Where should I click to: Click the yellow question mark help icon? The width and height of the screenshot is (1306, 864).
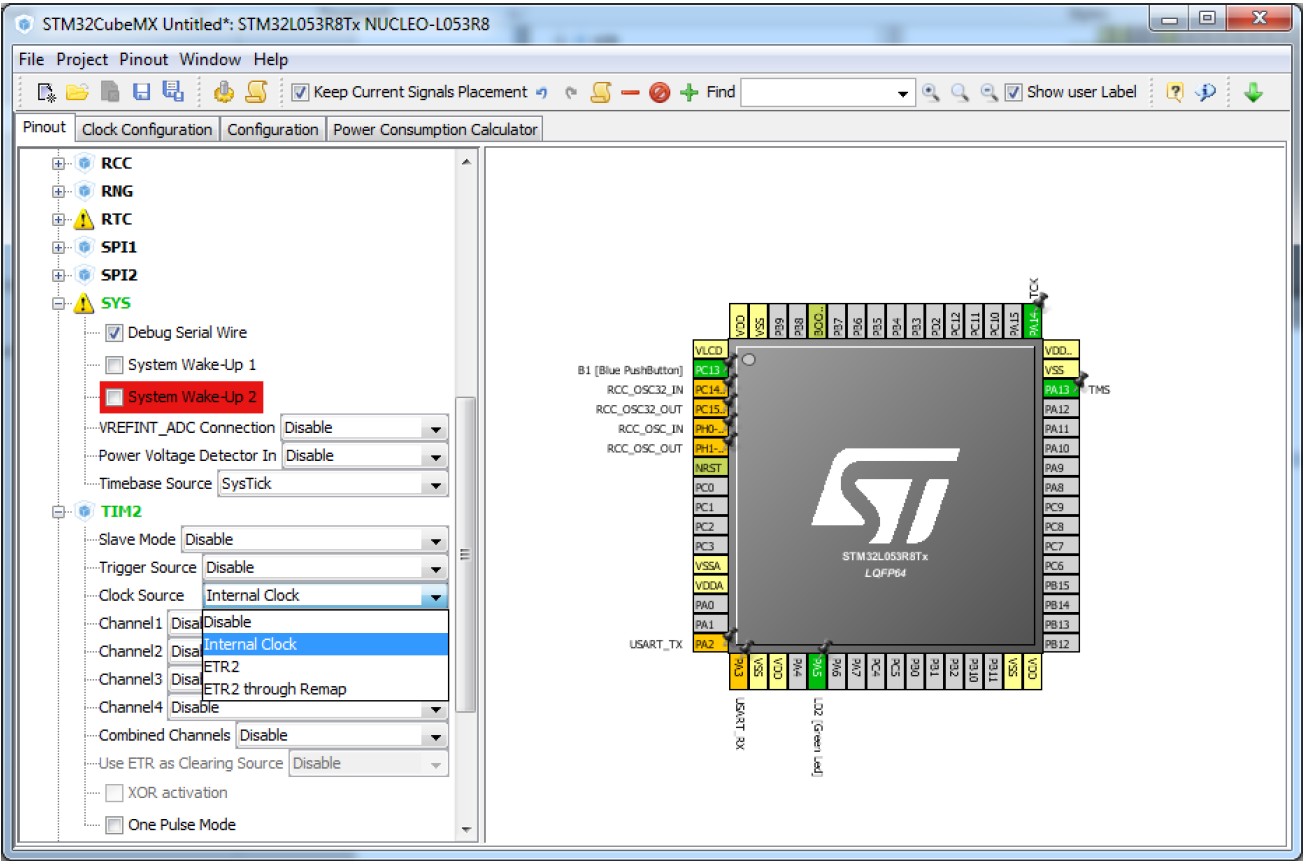pos(1175,93)
